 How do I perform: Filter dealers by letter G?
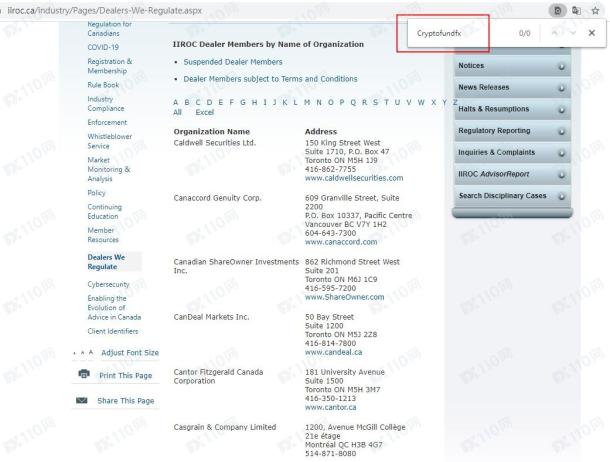[x=243, y=103]
